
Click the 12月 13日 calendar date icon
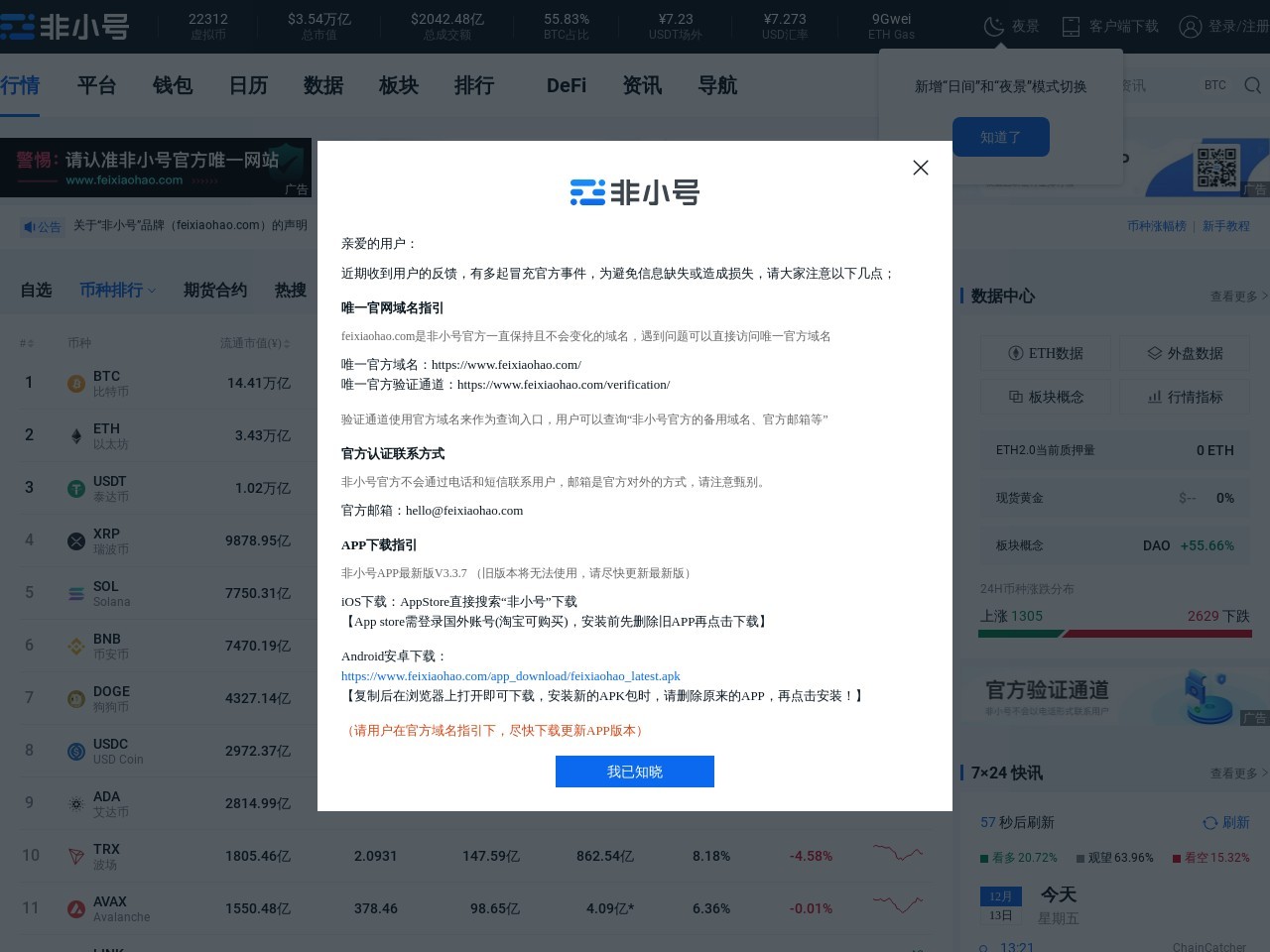click(1001, 906)
